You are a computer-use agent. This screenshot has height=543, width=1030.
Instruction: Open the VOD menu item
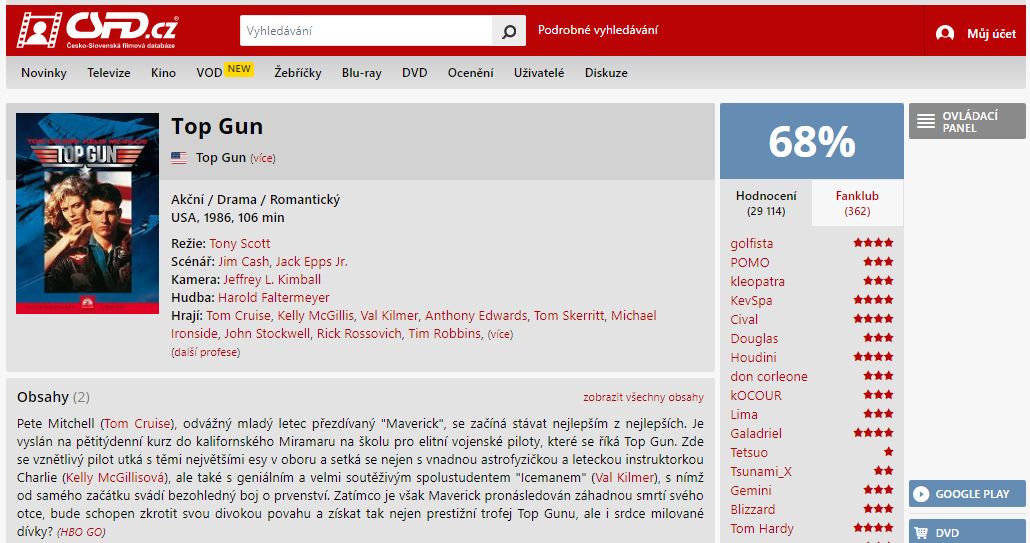209,73
